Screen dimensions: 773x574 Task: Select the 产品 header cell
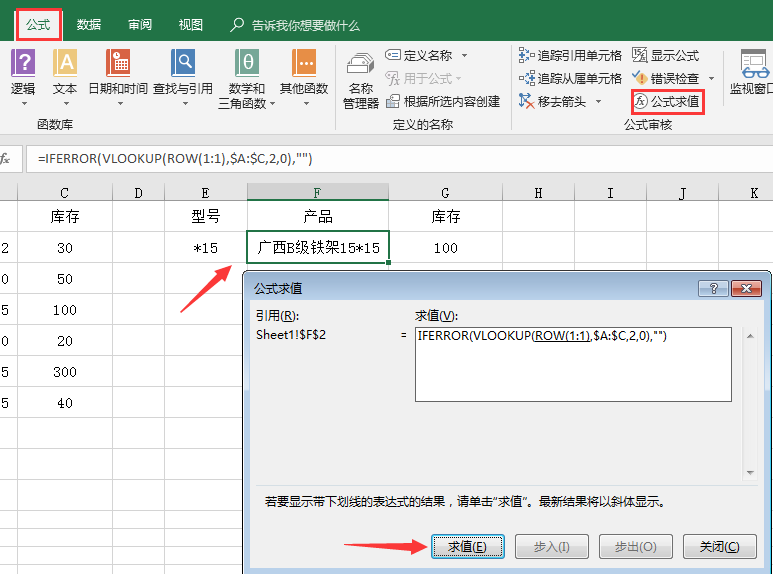pos(318,216)
